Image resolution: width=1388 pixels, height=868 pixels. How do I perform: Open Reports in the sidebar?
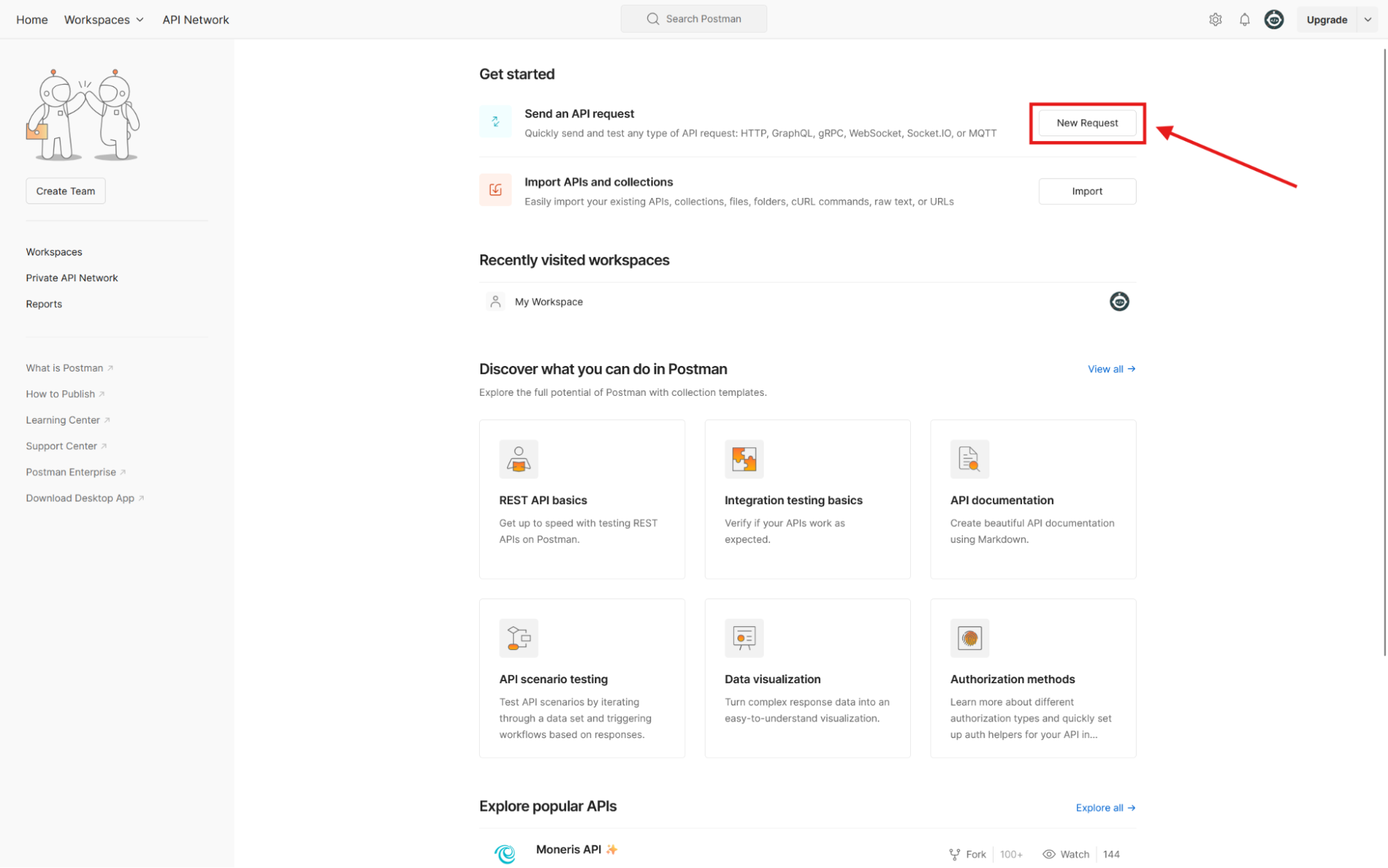click(x=44, y=304)
